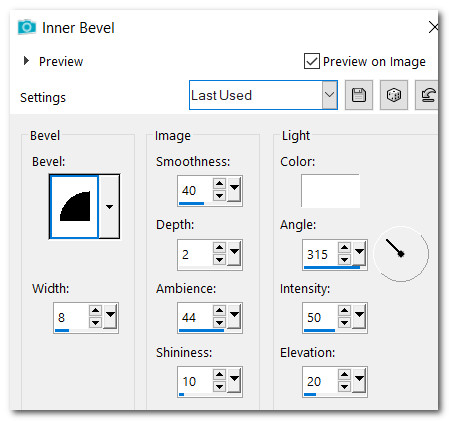The width and height of the screenshot is (449, 421).
Task: Click the randomize parameters dice icon
Action: click(x=394, y=95)
